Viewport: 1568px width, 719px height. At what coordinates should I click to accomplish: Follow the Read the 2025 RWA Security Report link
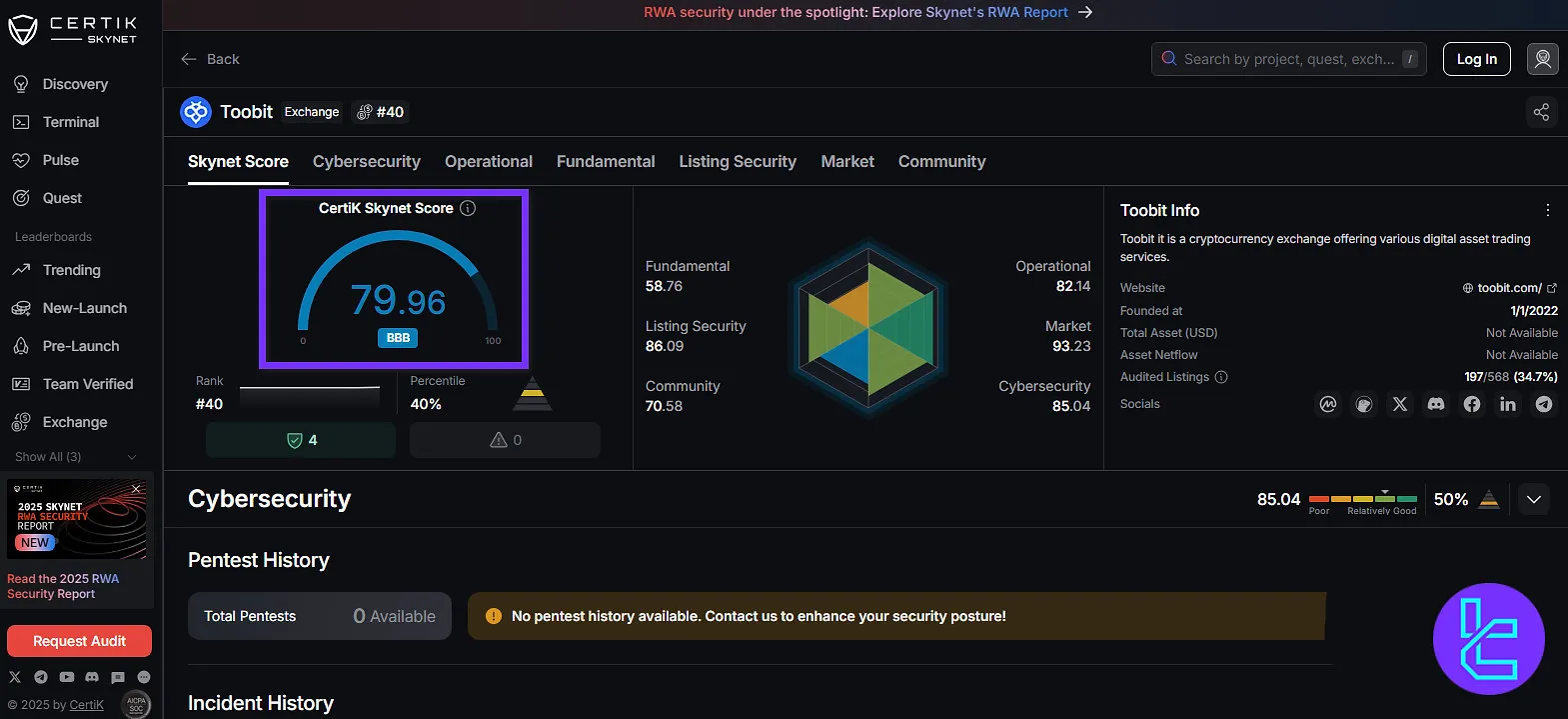(63, 586)
